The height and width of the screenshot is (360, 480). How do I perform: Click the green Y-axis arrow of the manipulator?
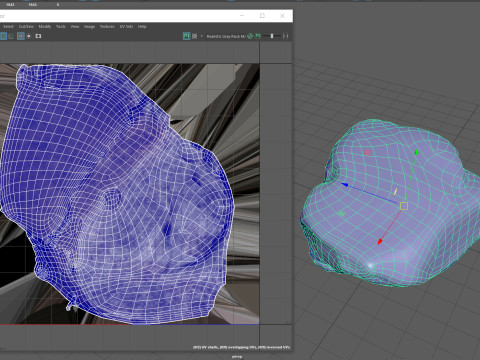pyautogui.click(x=417, y=152)
